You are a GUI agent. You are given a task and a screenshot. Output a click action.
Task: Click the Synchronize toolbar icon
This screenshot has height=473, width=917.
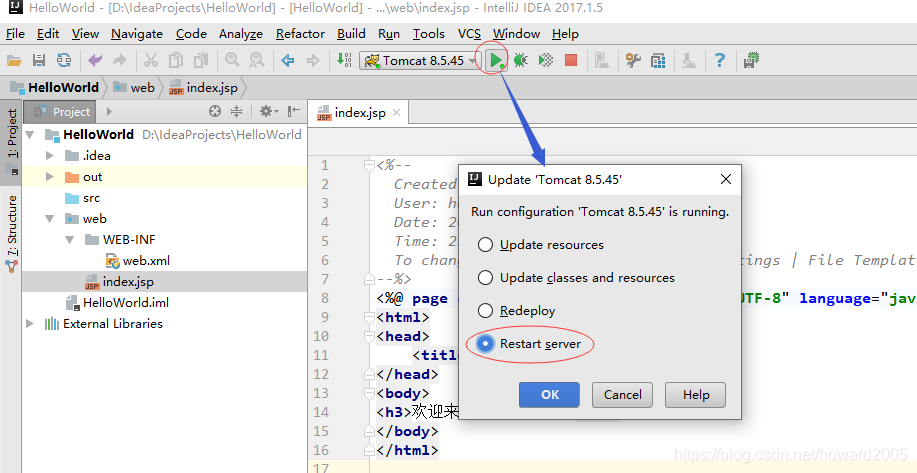[x=64, y=60]
